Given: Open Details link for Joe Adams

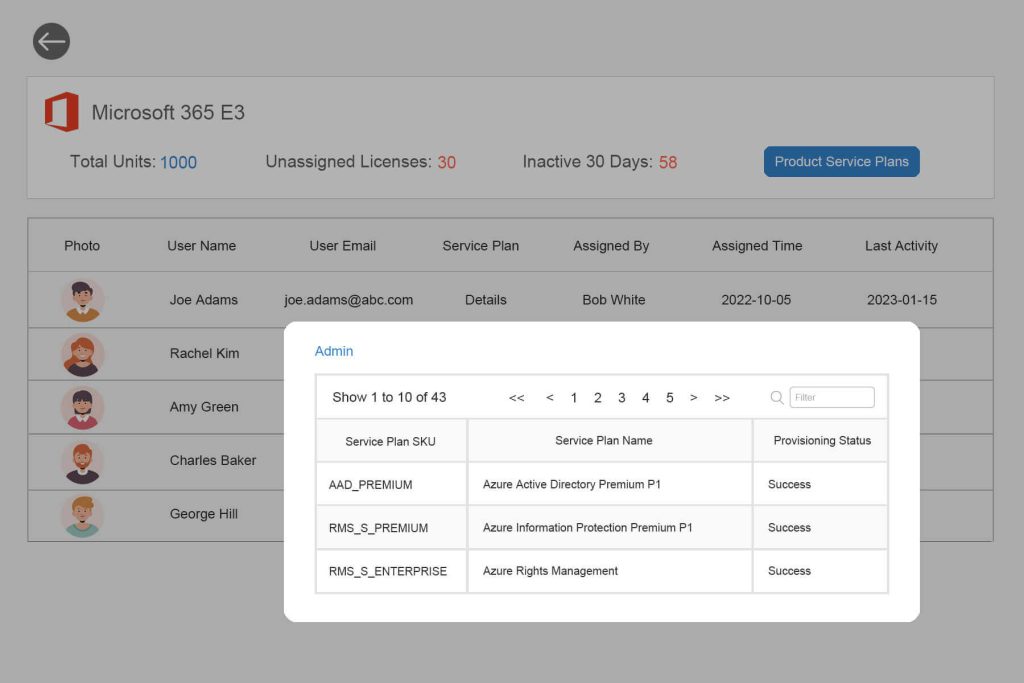Looking at the screenshot, I should pos(485,300).
